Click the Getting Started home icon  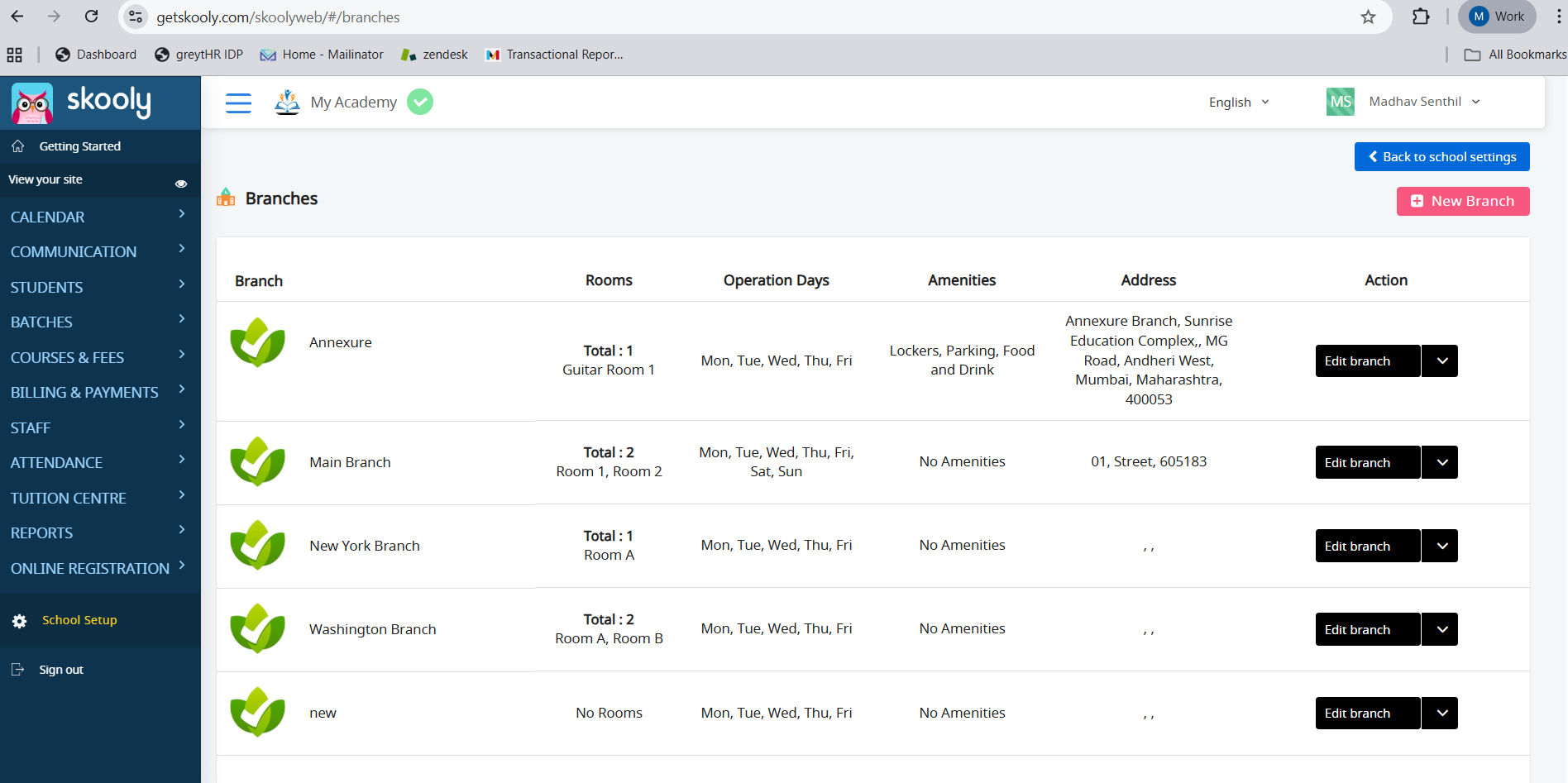(x=18, y=146)
